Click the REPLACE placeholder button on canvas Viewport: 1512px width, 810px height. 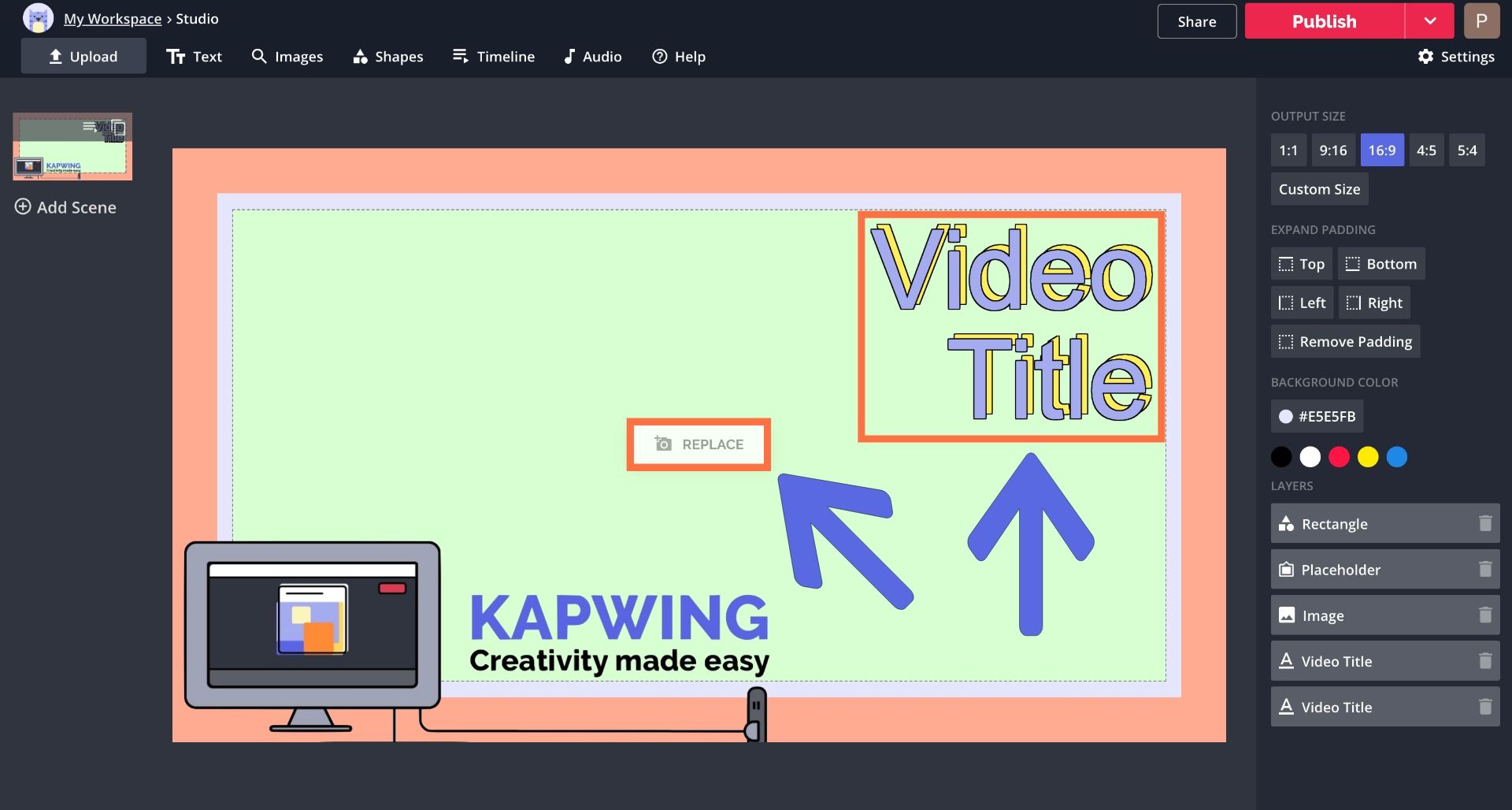click(699, 444)
